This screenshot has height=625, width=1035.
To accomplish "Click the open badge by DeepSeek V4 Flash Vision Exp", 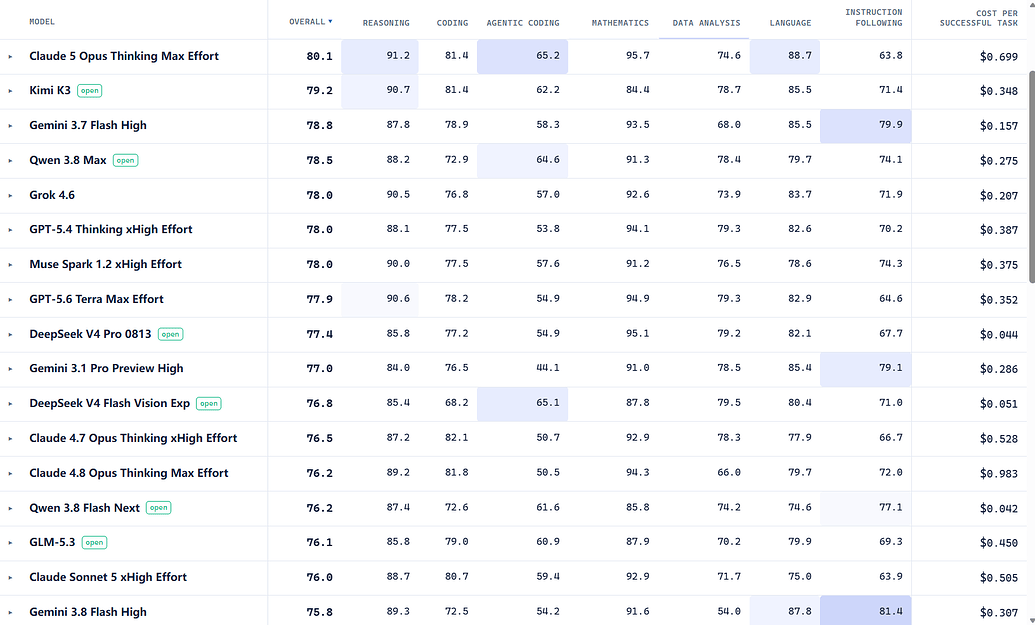I will click(209, 403).
